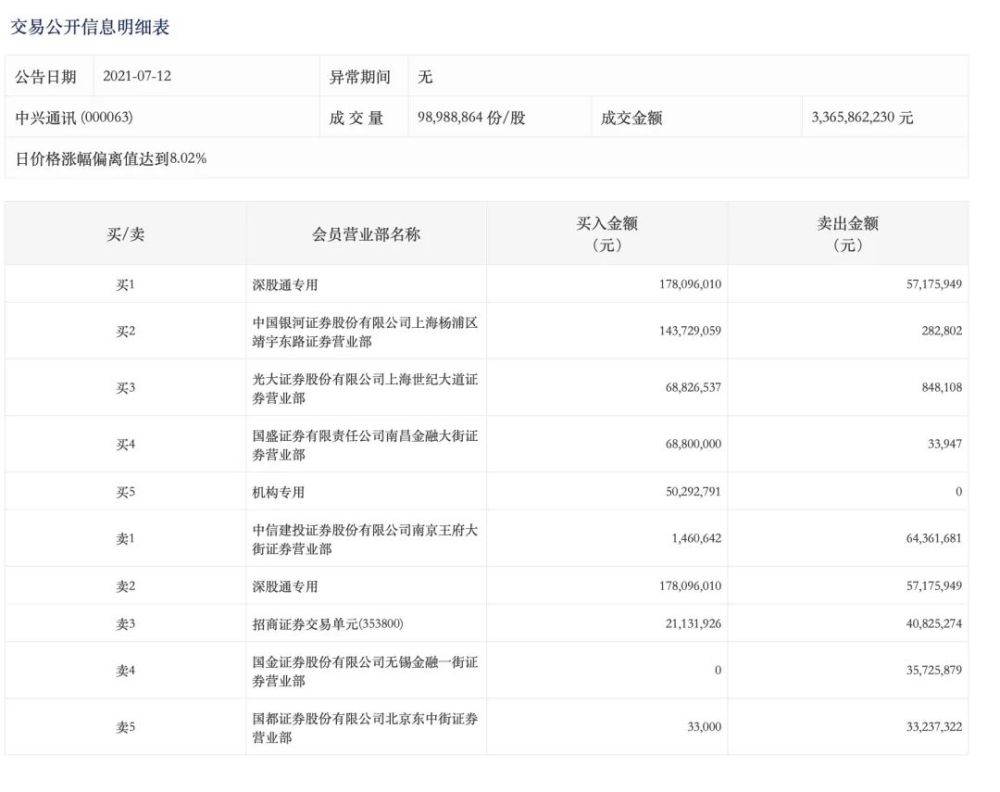Select the 买1 深股通专用 row name
Image resolution: width=1000 pixels, height=792 pixels.
[x=285, y=284]
